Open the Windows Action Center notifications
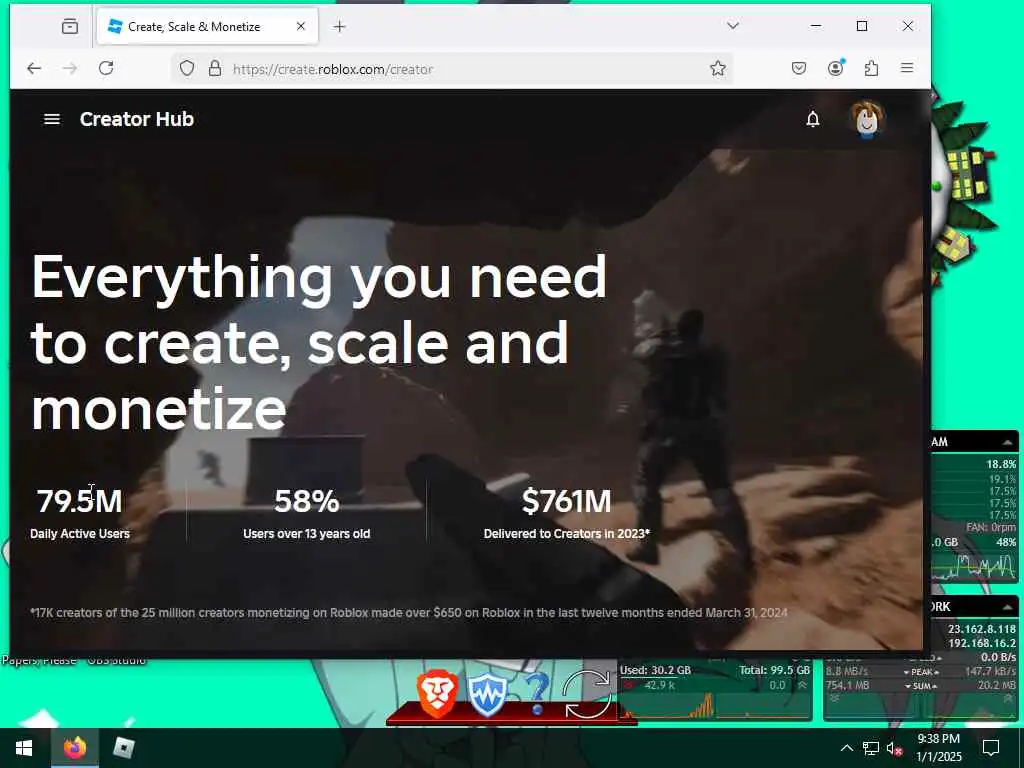The image size is (1024, 768). point(991,748)
